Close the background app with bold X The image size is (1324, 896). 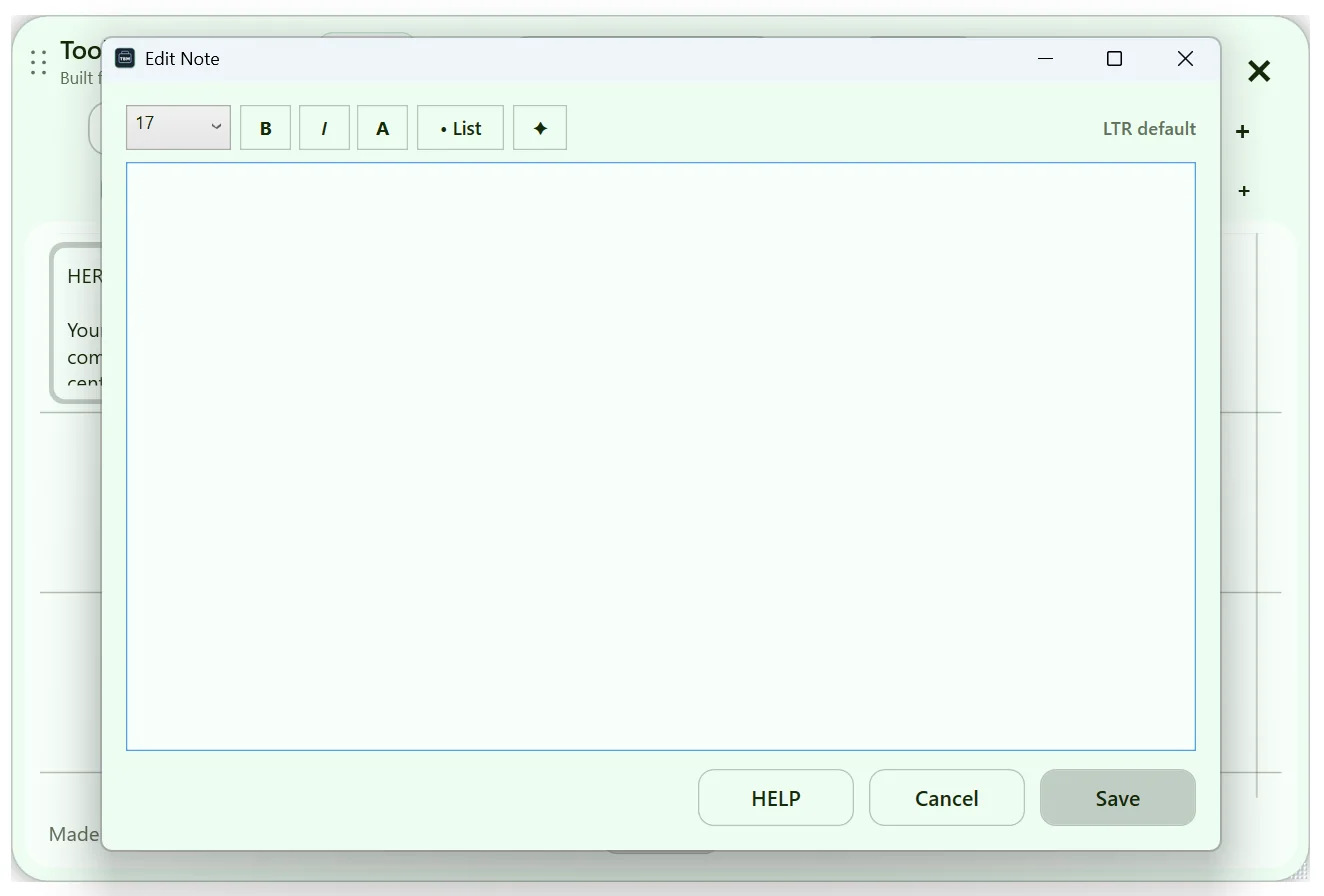pos(1259,71)
